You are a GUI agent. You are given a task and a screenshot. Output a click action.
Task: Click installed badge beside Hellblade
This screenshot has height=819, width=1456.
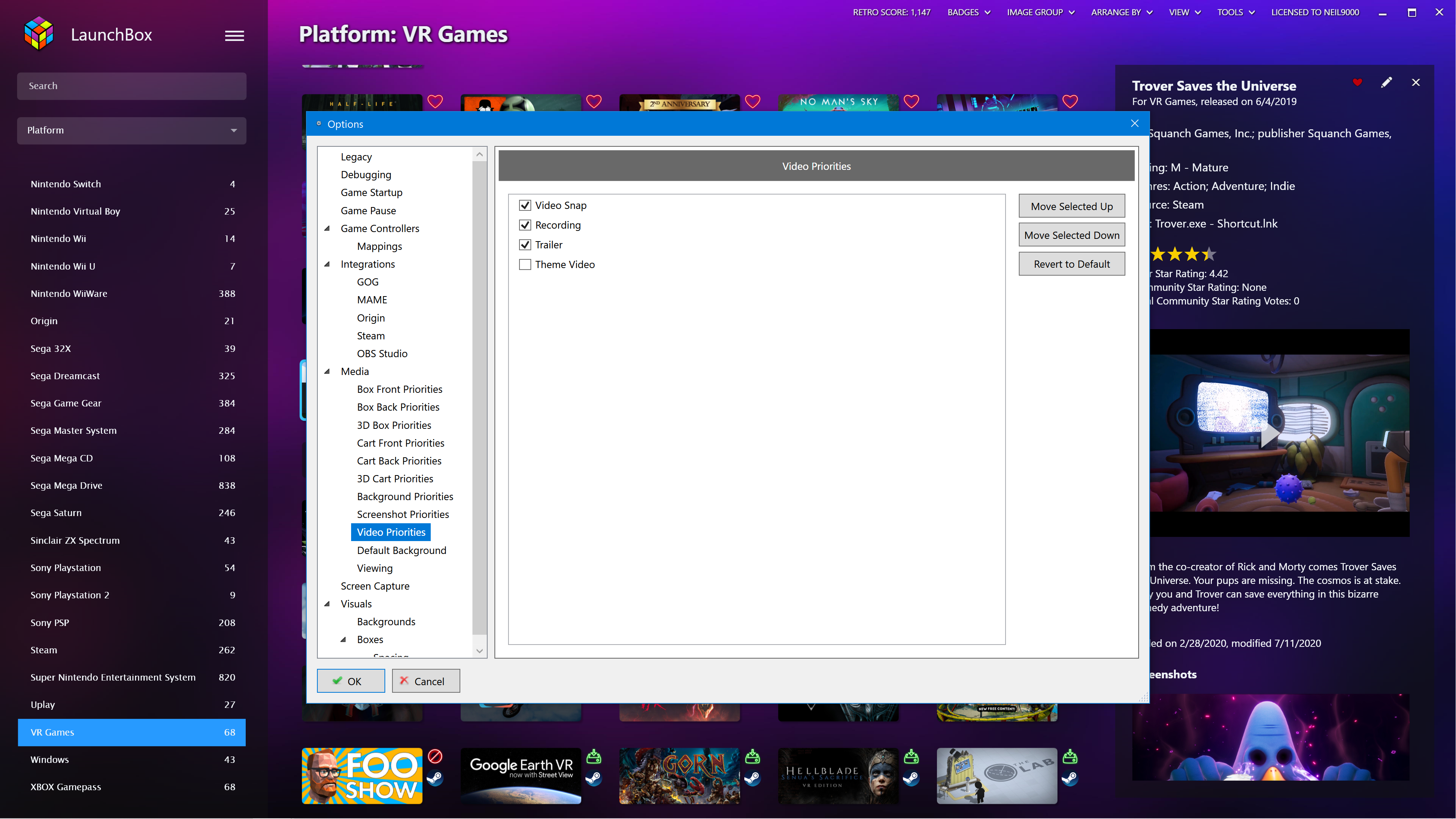click(911, 756)
